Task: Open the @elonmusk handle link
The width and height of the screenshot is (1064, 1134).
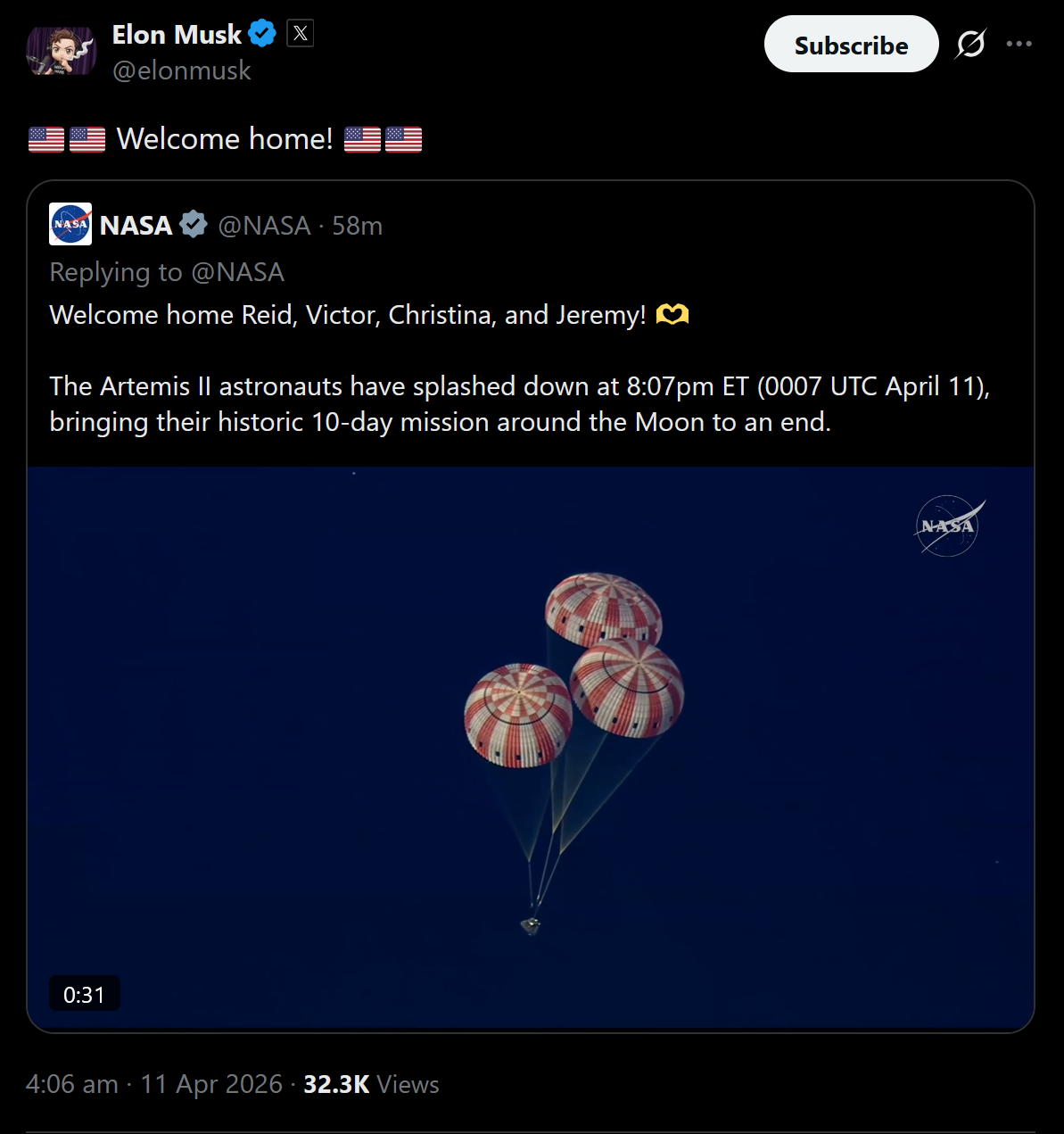Action: (x=182, y=70)
